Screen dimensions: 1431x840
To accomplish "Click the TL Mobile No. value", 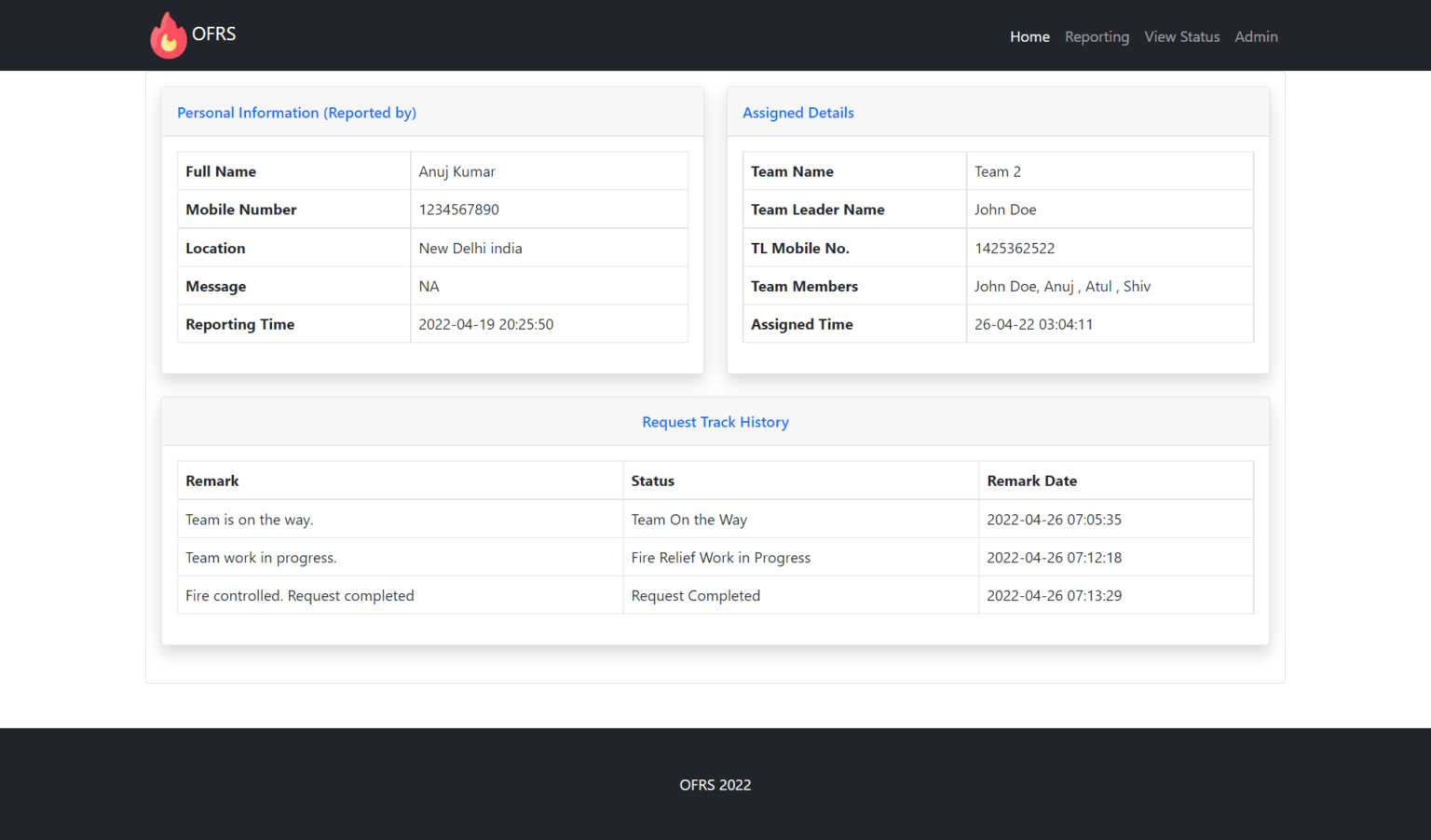I will [1015, 248].
